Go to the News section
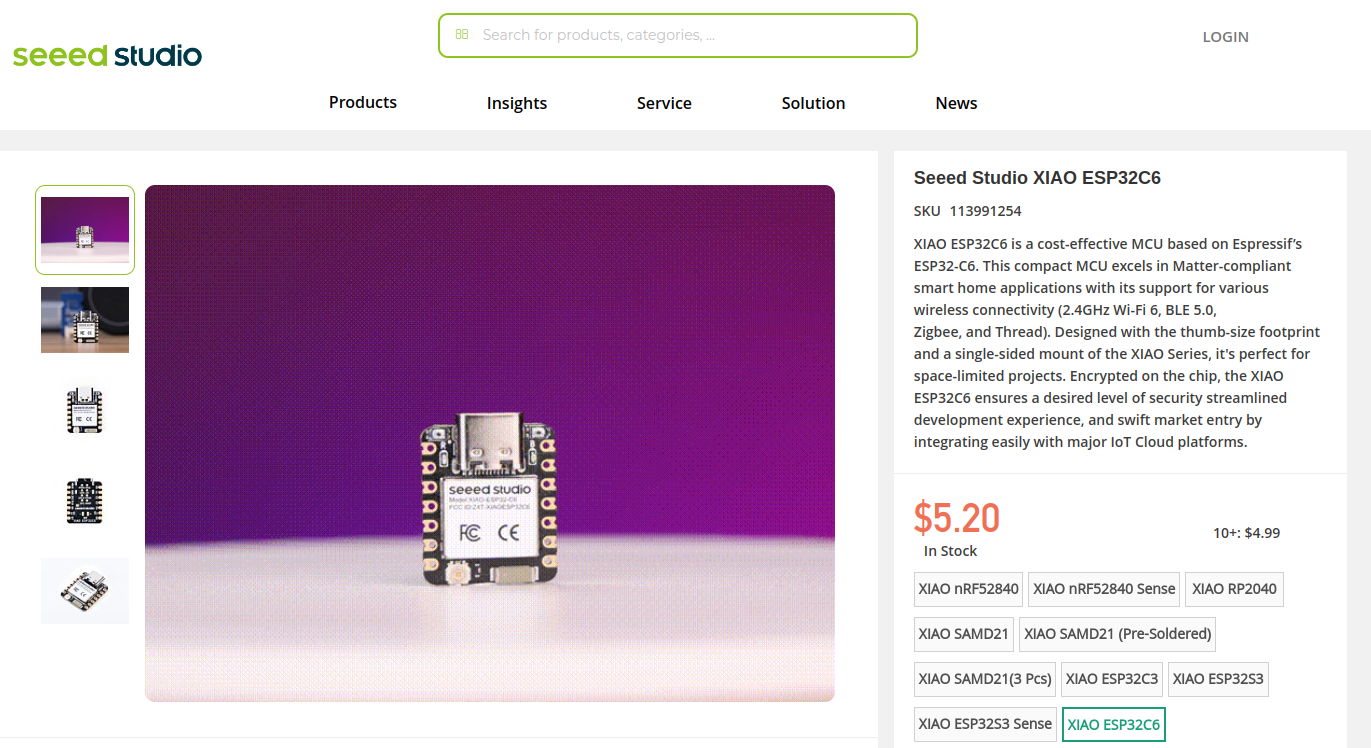 (957, 103)
